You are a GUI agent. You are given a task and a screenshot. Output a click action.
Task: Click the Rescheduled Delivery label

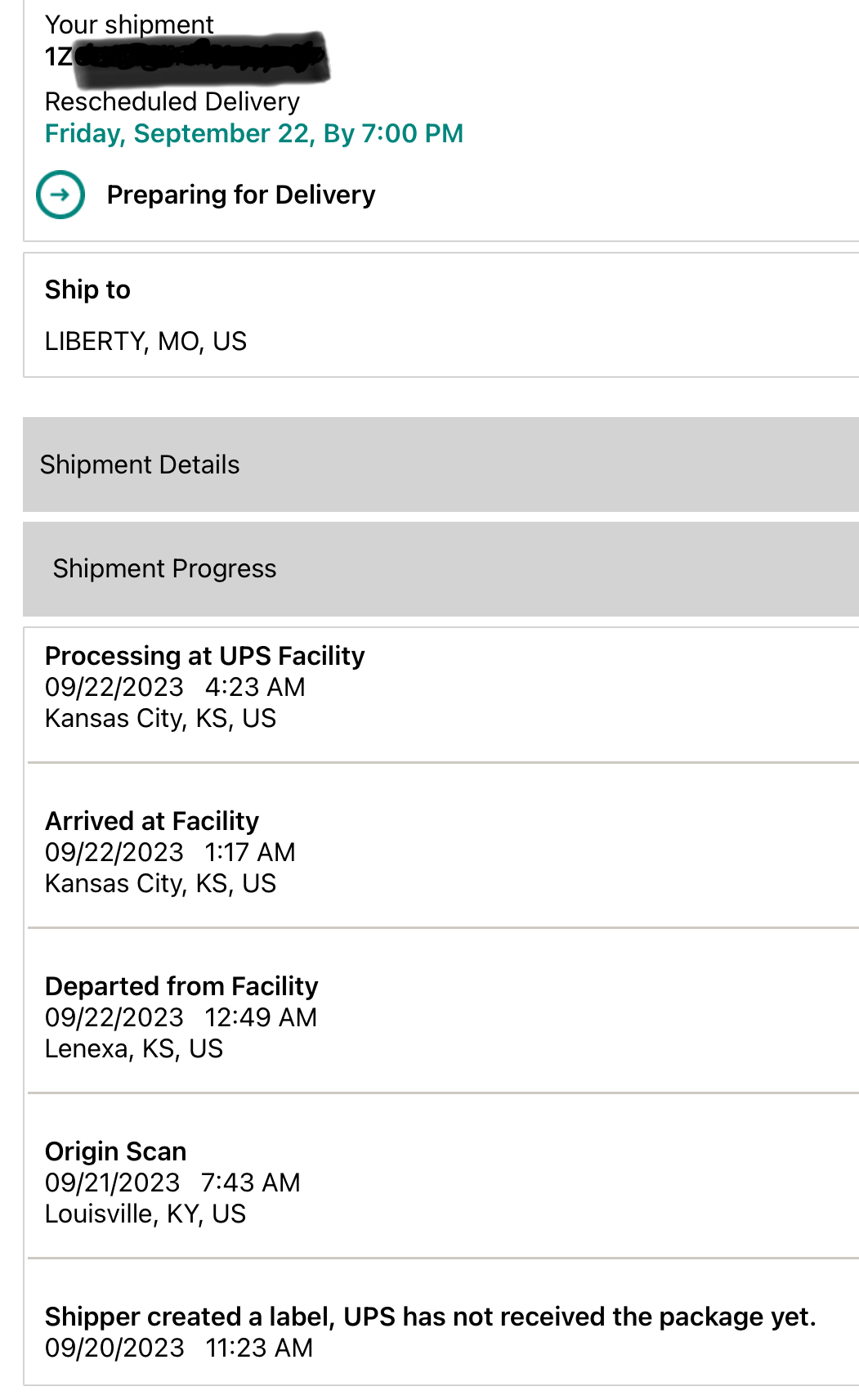tap(172, 101)
